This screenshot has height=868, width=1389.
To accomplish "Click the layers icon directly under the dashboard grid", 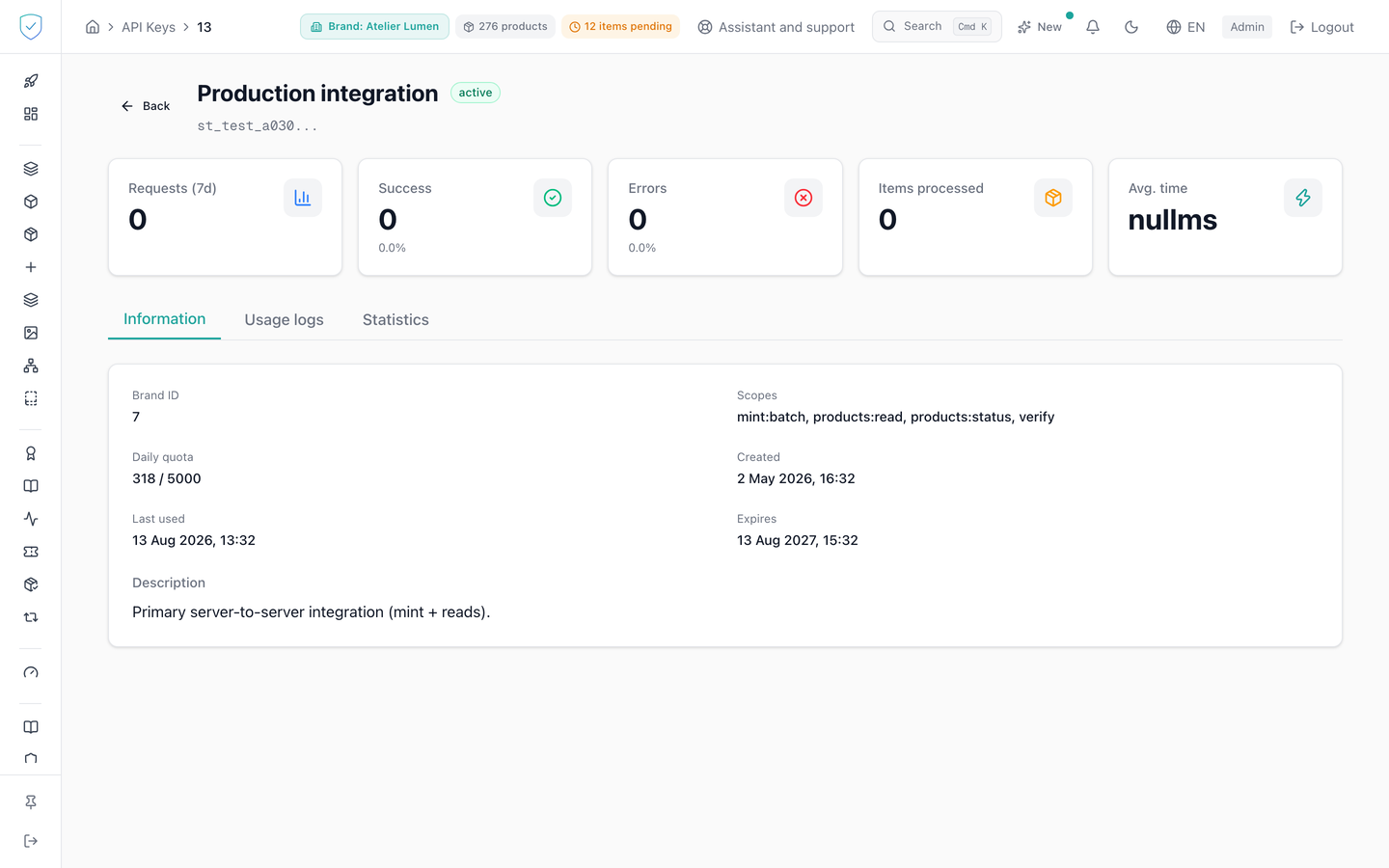I will tap(31, 169).
